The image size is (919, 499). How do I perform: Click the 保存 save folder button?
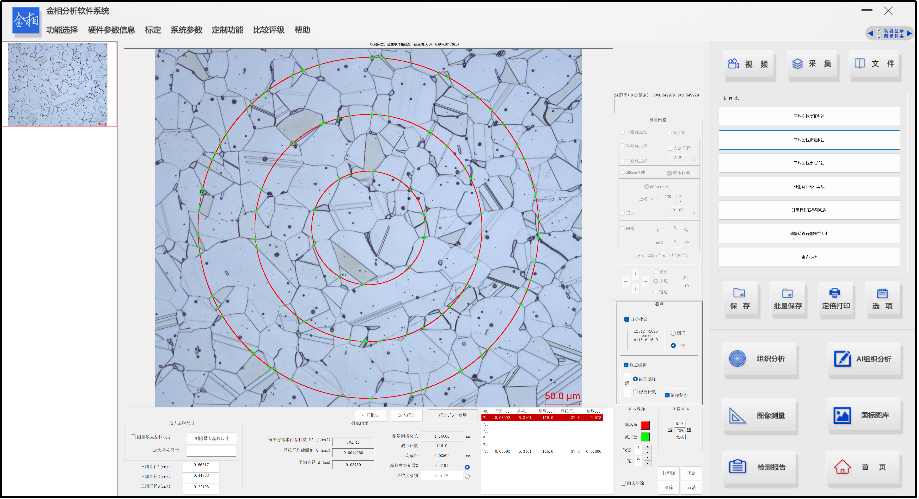(x=740, y=299)
